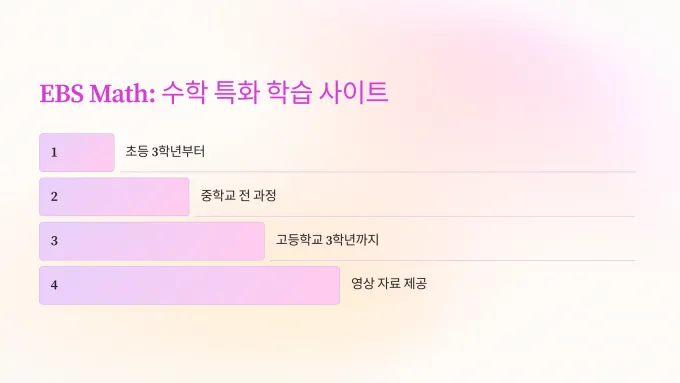Click the '고등학교 3학년까지' text label
680x383 pixels.
click(327, 240)
